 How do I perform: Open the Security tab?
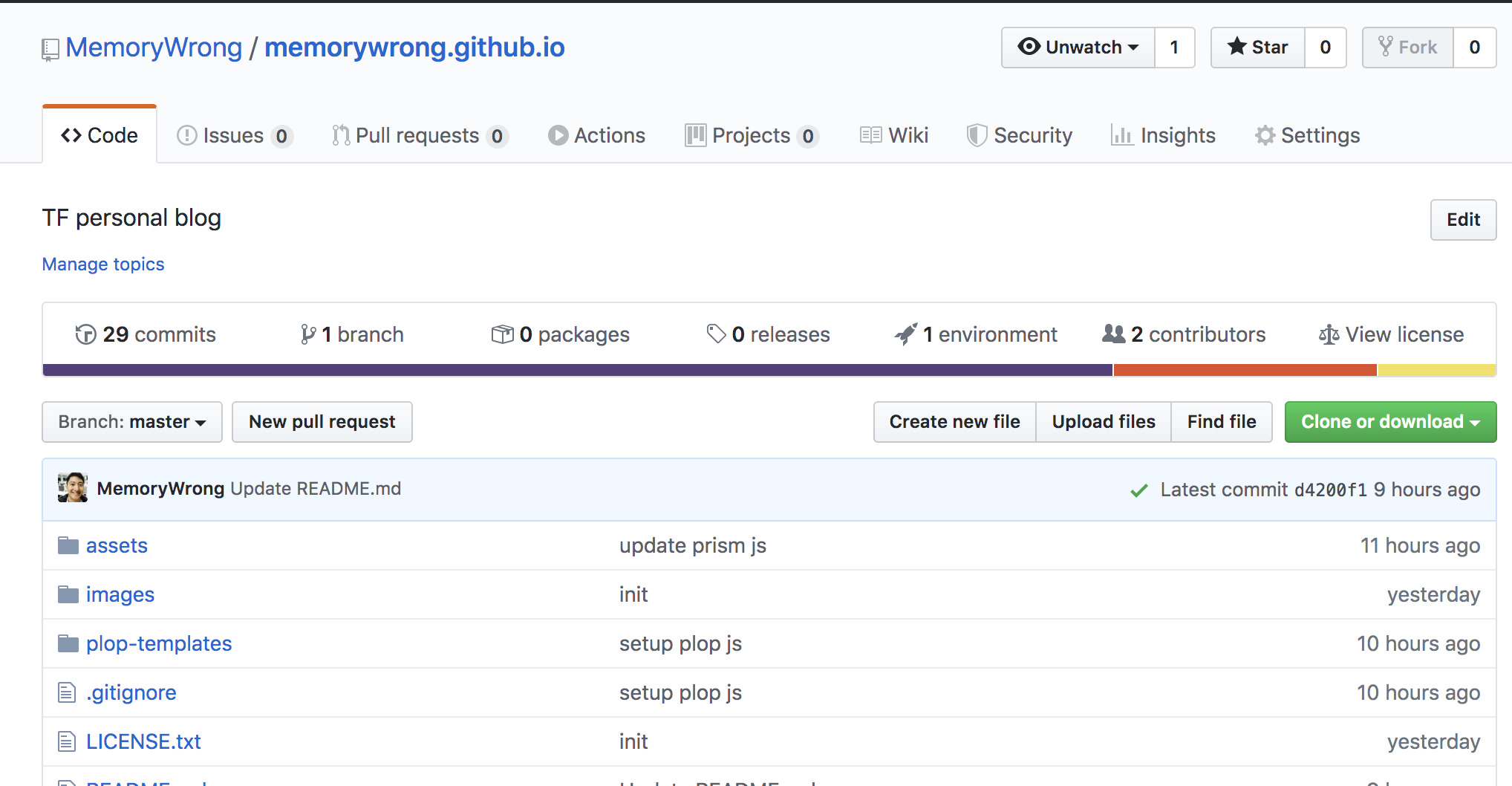(x=1020, y=135)
